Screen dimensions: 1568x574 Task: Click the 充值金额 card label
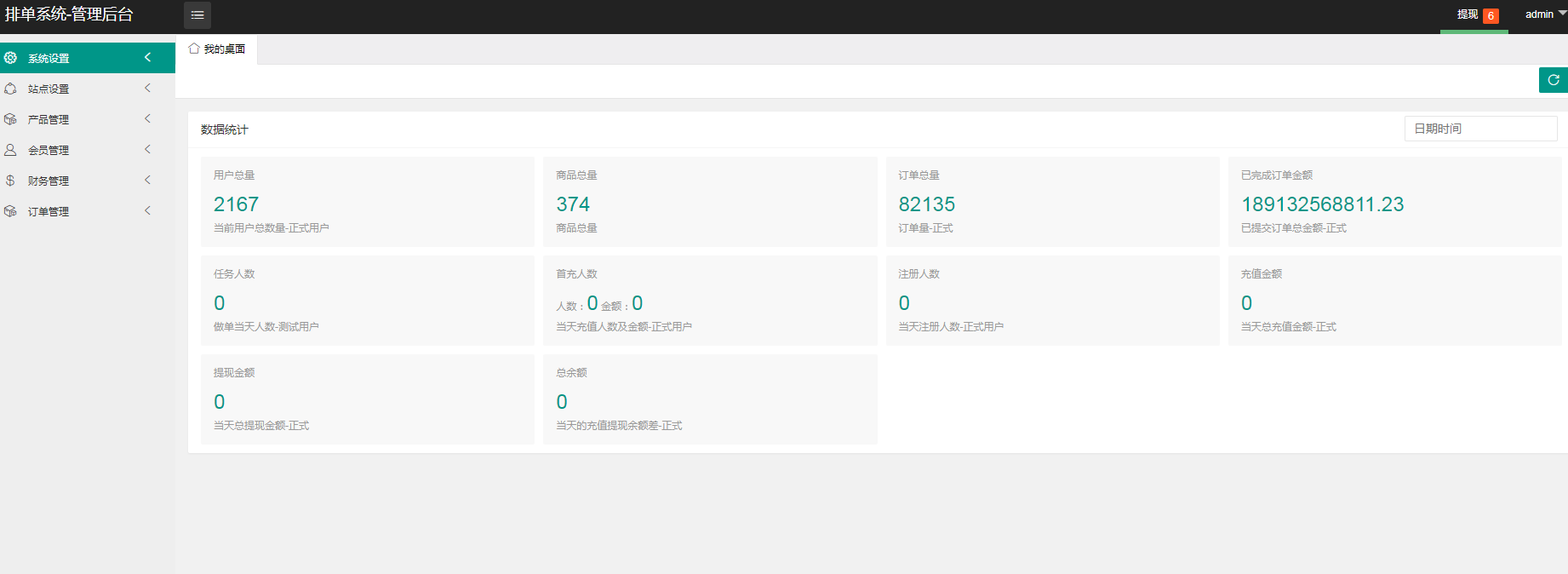[1262, 274]
